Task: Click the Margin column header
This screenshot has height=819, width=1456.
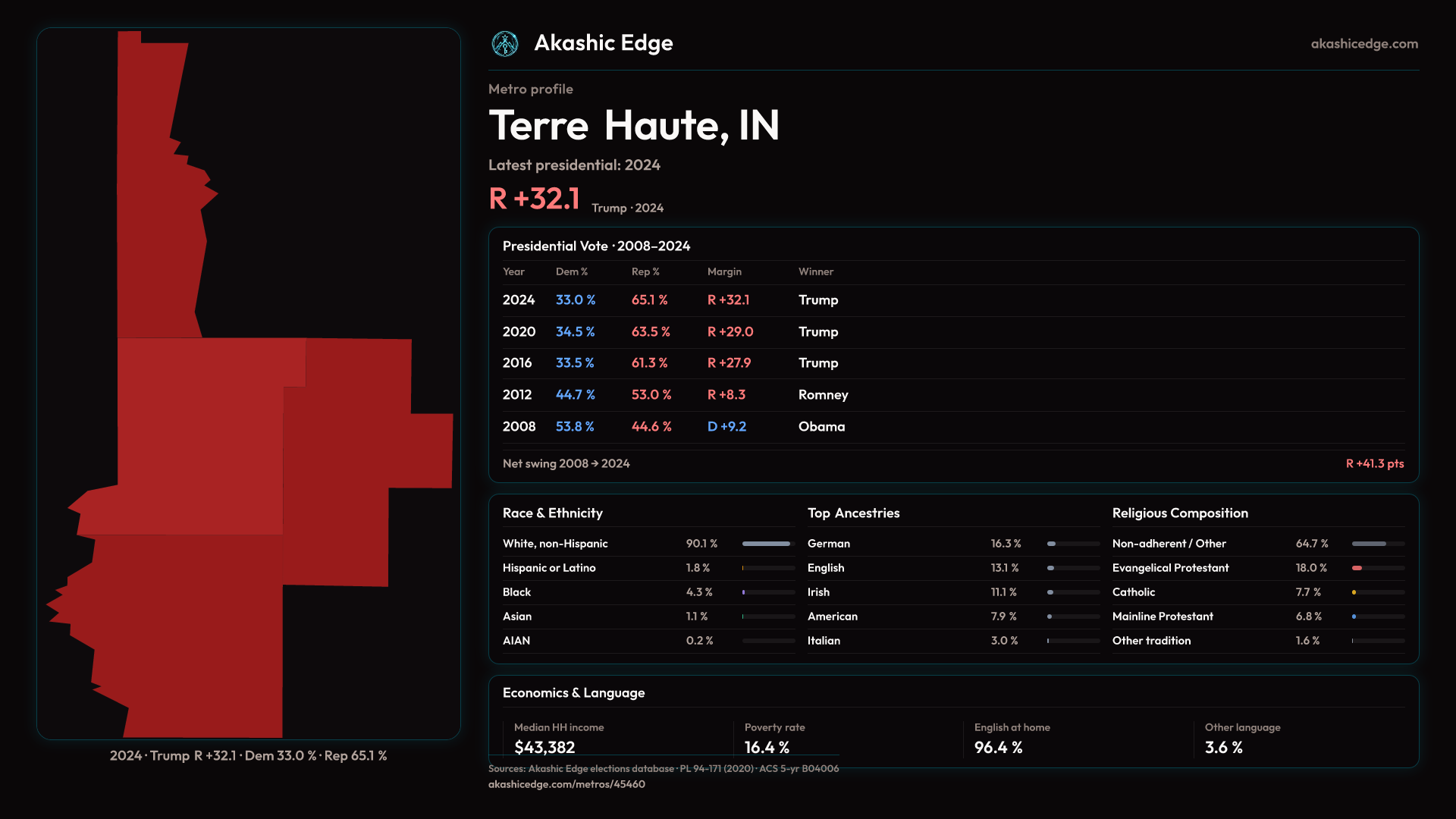Action: [x=724, y=271]
